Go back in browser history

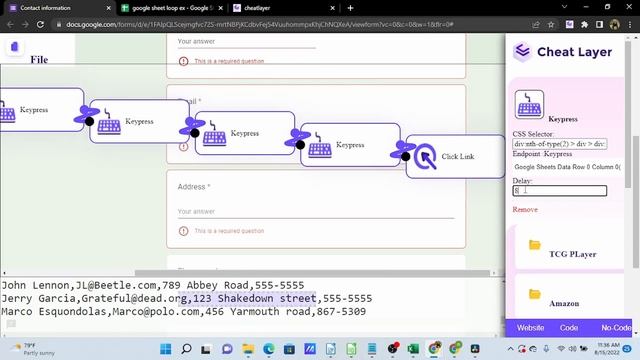(10, 24)
